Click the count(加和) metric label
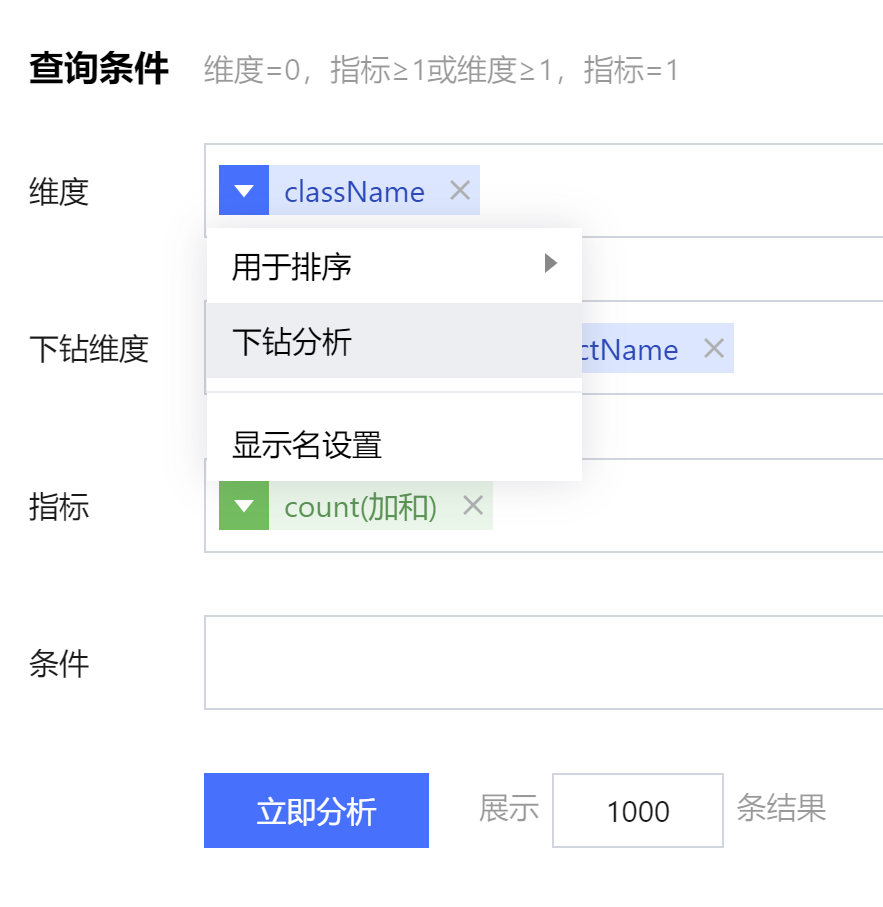This screenshot has height=907, width=883. tap(360, 507)
